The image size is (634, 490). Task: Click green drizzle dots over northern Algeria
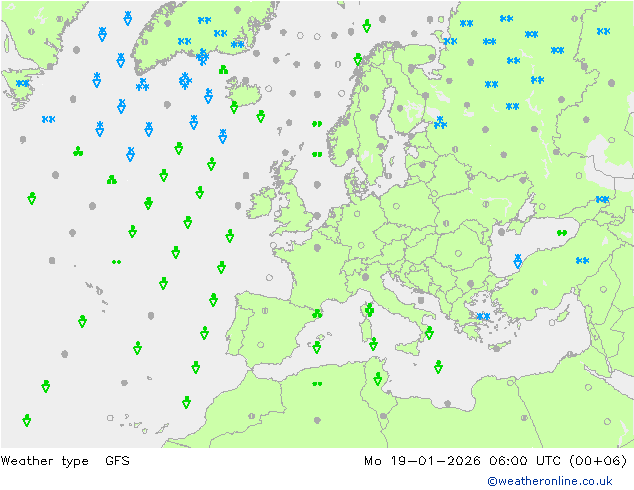(317, 384)
